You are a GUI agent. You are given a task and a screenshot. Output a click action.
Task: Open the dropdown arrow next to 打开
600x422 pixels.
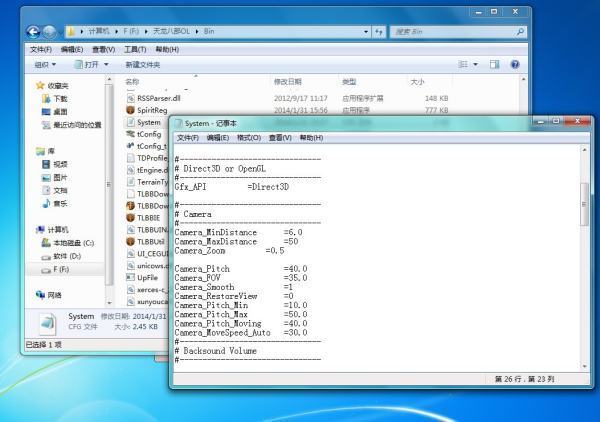click(106, 65)
